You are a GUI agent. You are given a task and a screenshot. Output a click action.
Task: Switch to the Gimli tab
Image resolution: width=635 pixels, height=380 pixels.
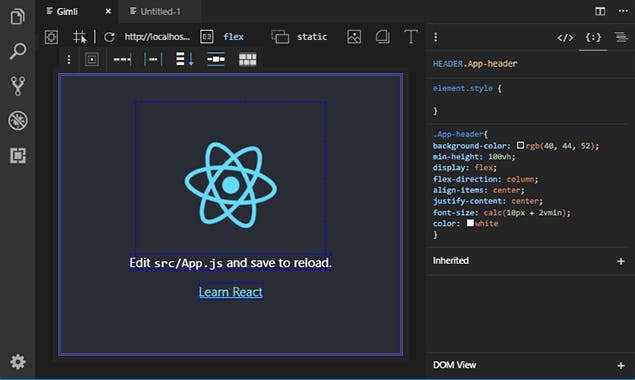(x=67, y=11)
